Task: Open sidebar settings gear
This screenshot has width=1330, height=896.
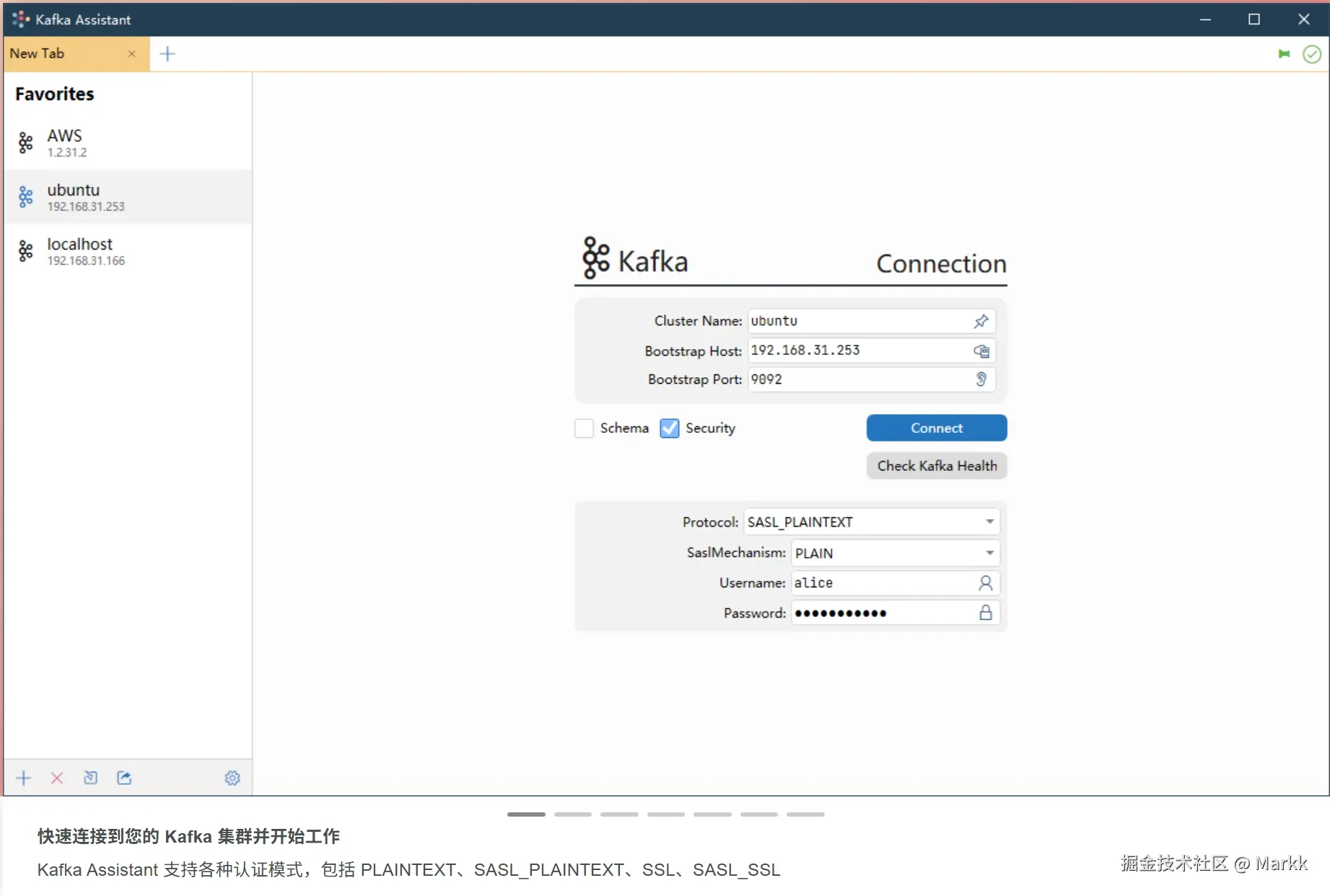Action: click(x=232, y=778)
